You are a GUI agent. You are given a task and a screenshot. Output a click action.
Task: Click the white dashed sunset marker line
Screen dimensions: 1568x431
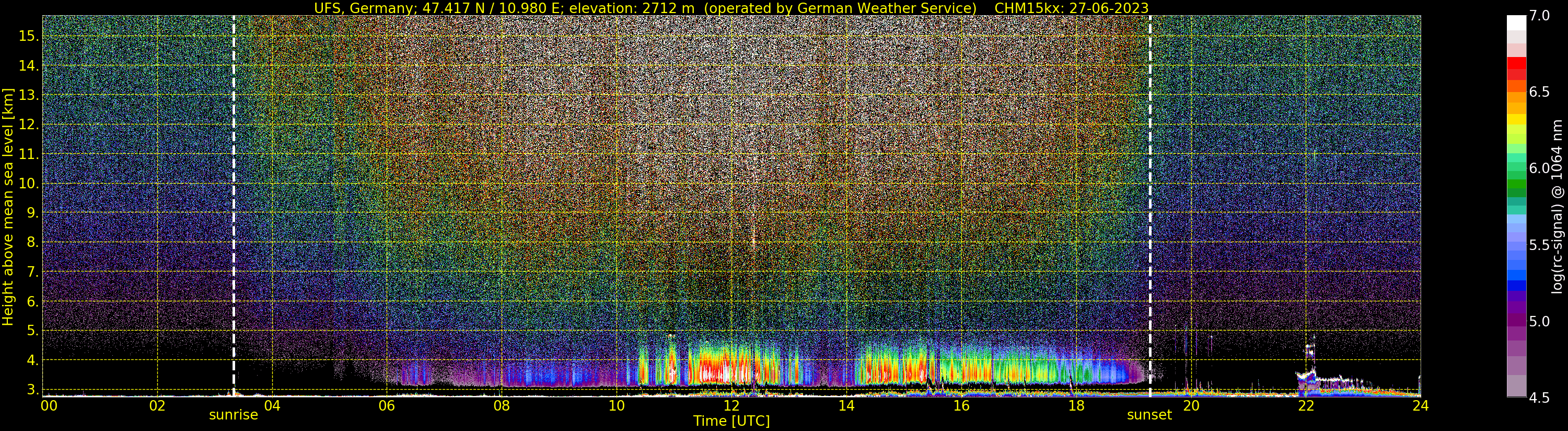(1150, 206)
